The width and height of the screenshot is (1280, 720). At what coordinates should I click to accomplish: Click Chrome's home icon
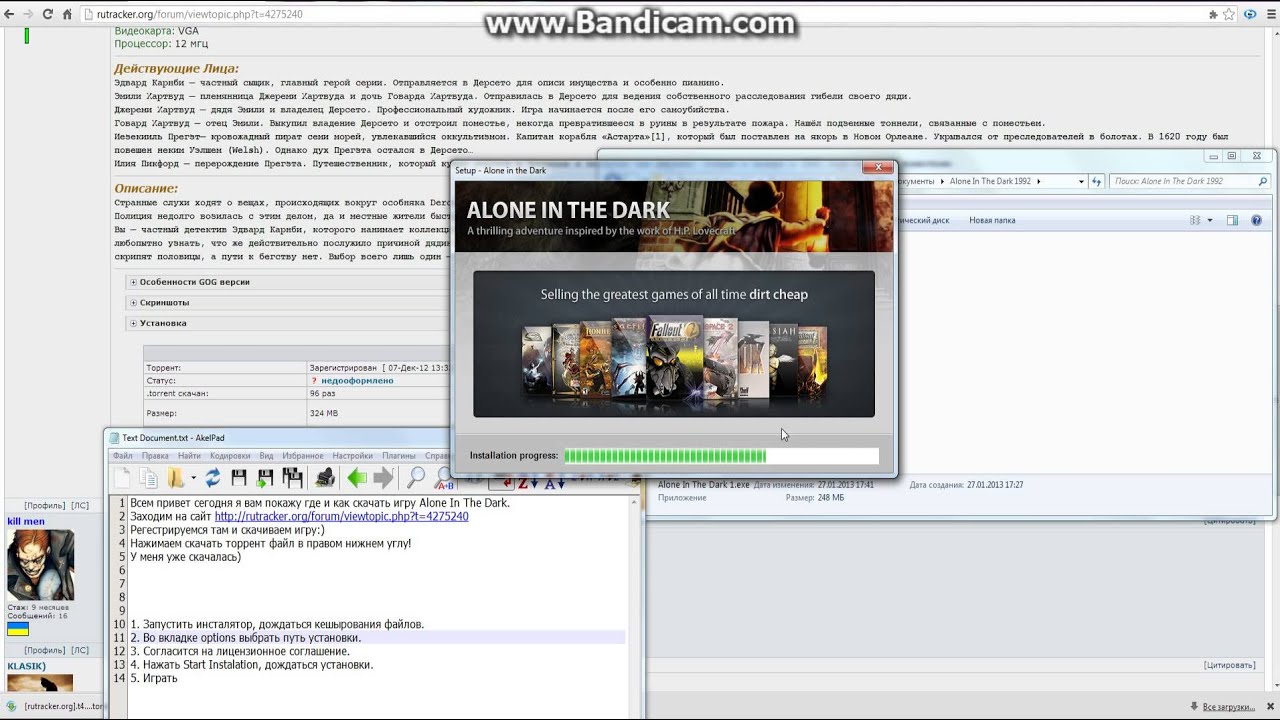pyautogui.click(x=67, y=14)
